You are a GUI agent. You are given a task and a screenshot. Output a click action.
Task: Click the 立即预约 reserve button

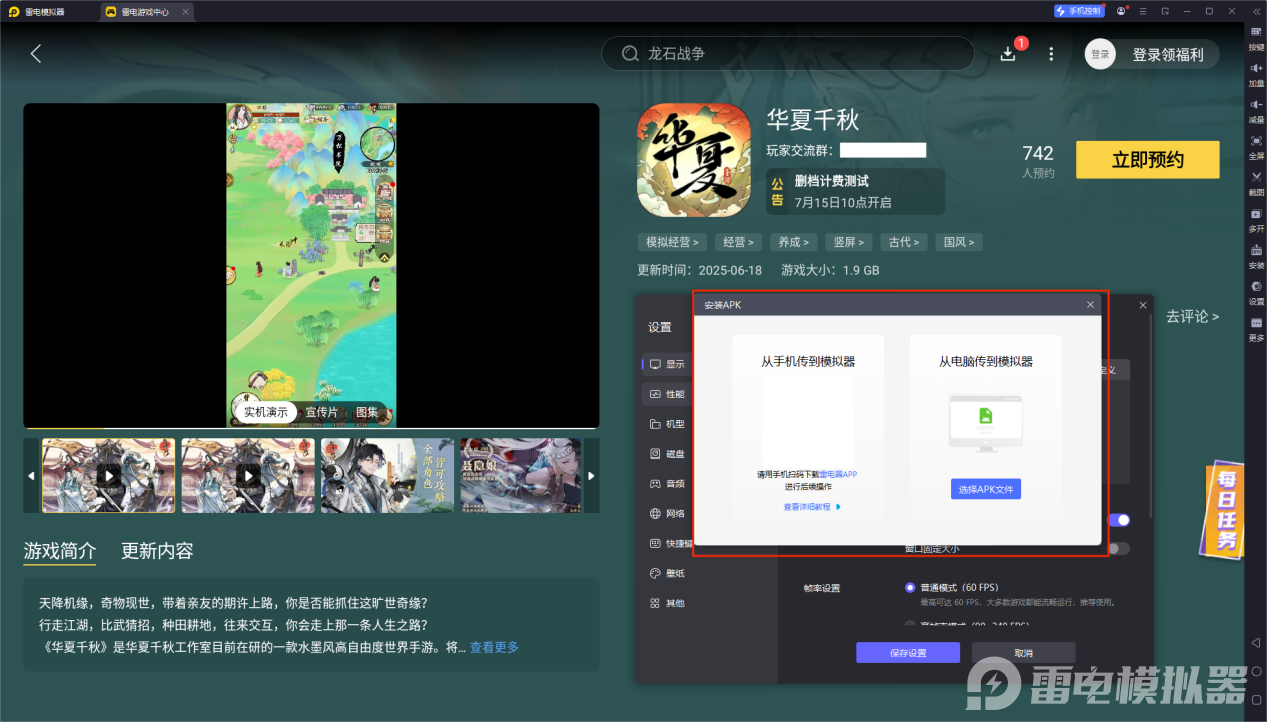(x=1147, y=160)
